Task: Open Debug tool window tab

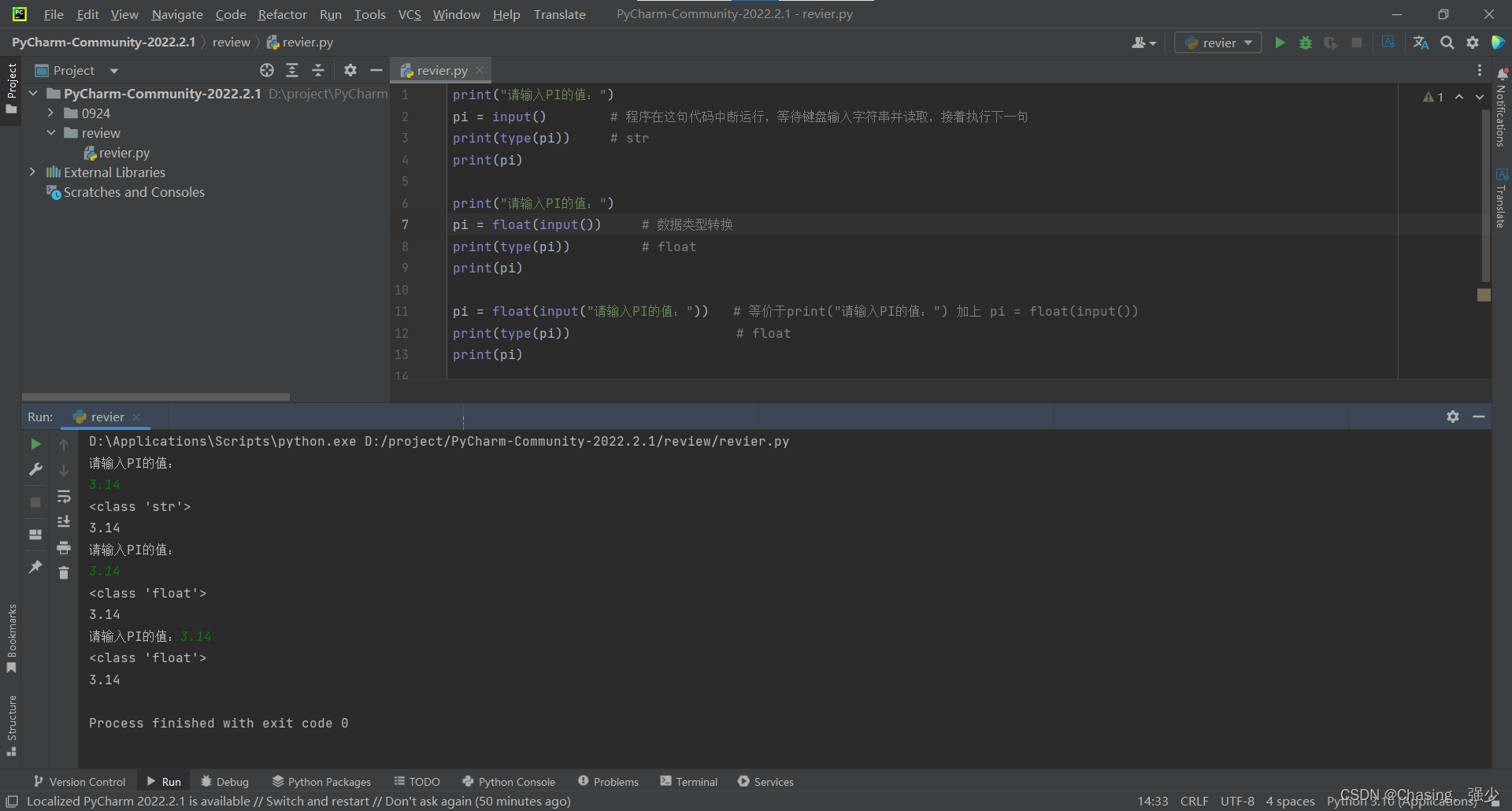Action: click(x=225, y=781)
